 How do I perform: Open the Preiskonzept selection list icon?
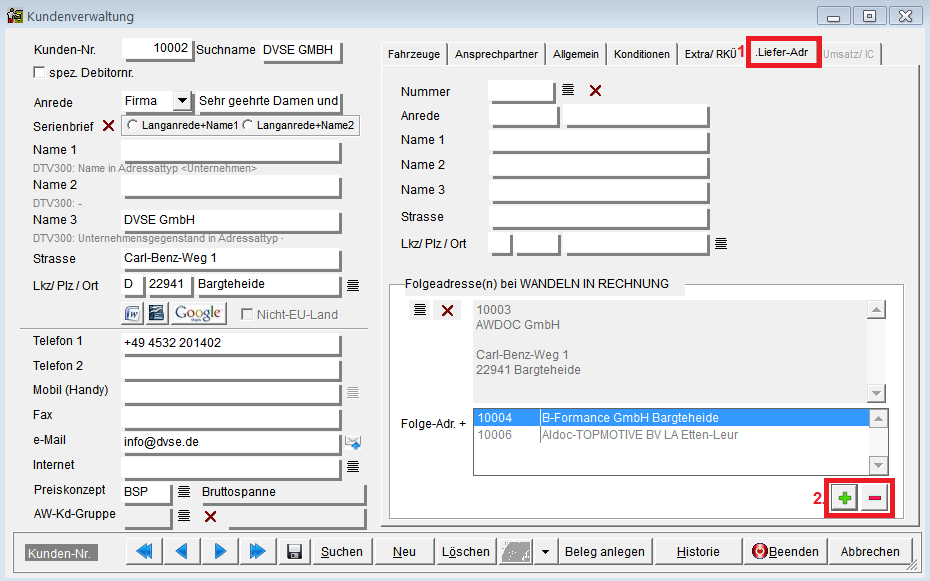tap(184, 491)
